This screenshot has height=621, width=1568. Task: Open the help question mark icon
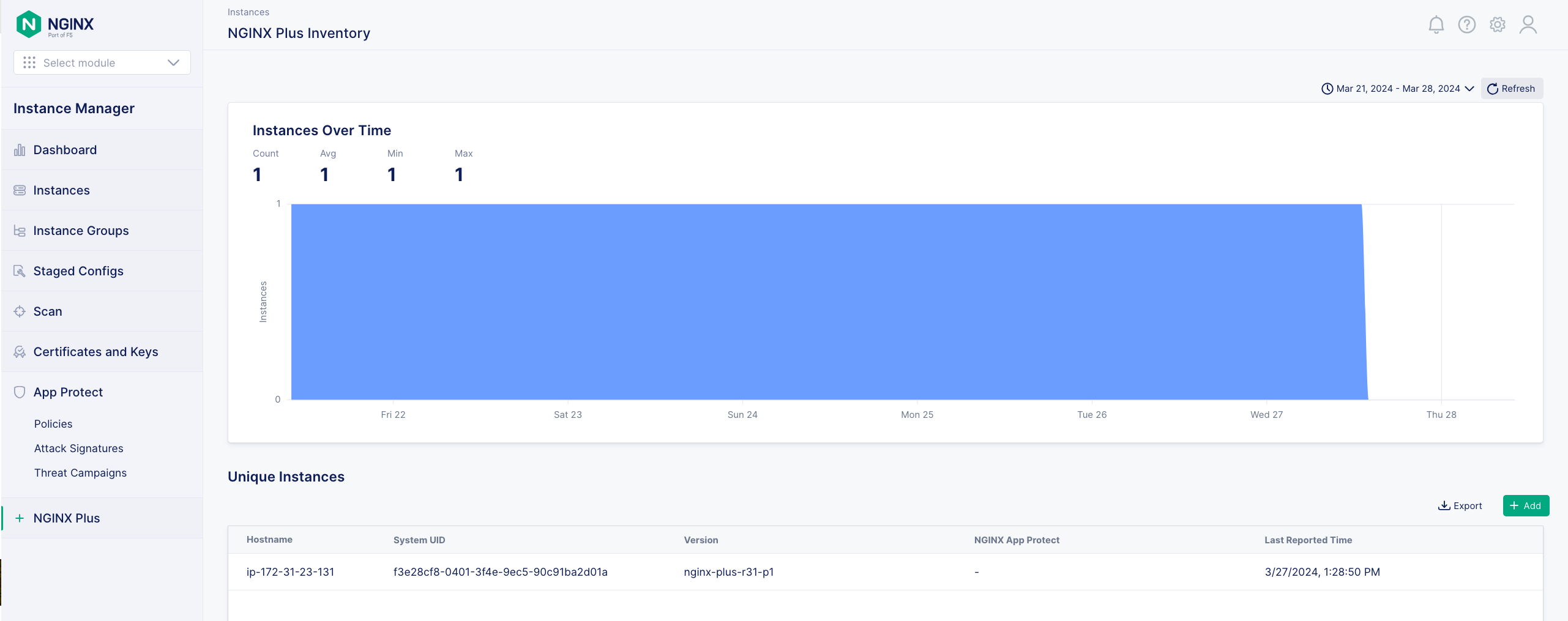1466,24
